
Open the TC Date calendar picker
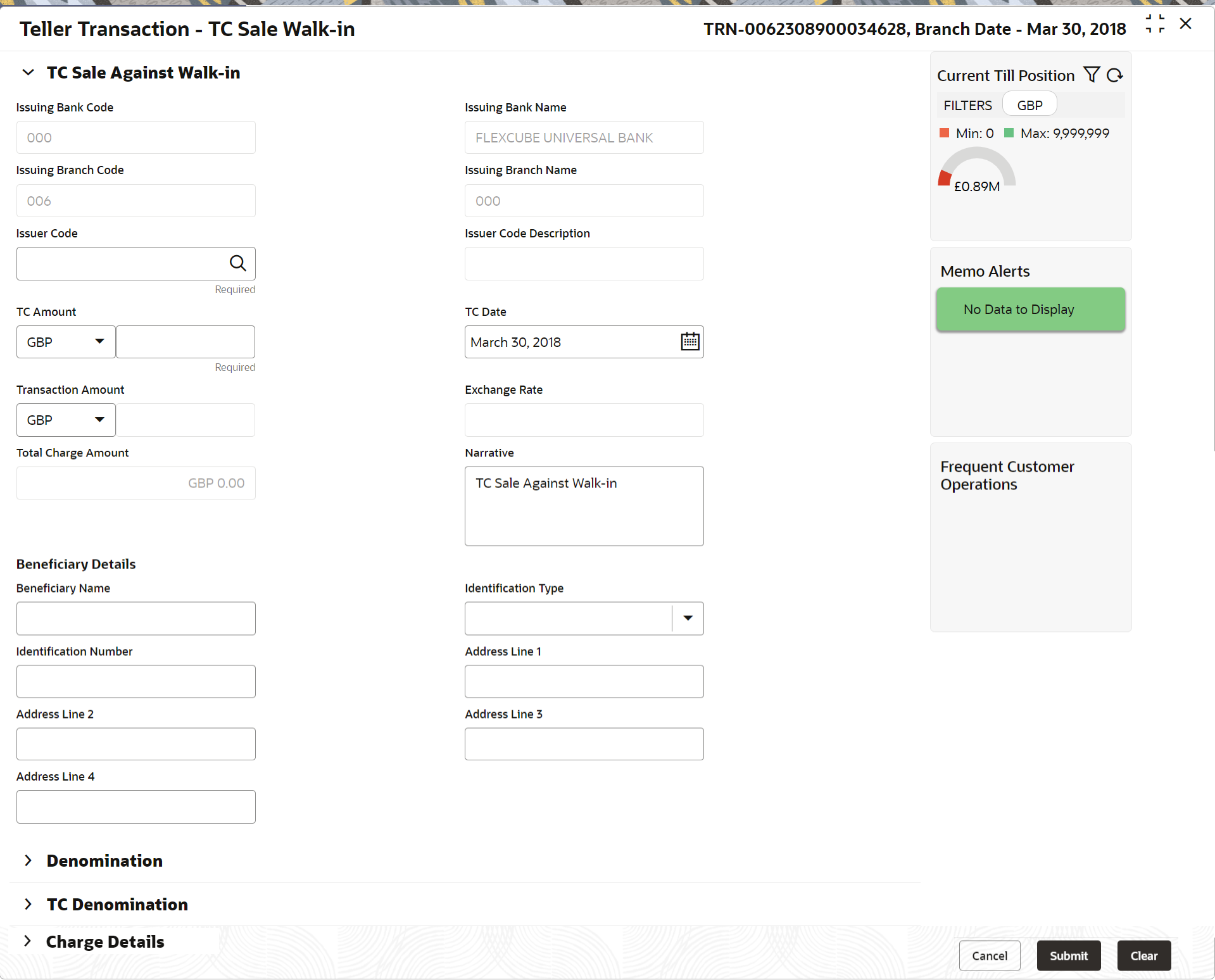pos(689,342)
